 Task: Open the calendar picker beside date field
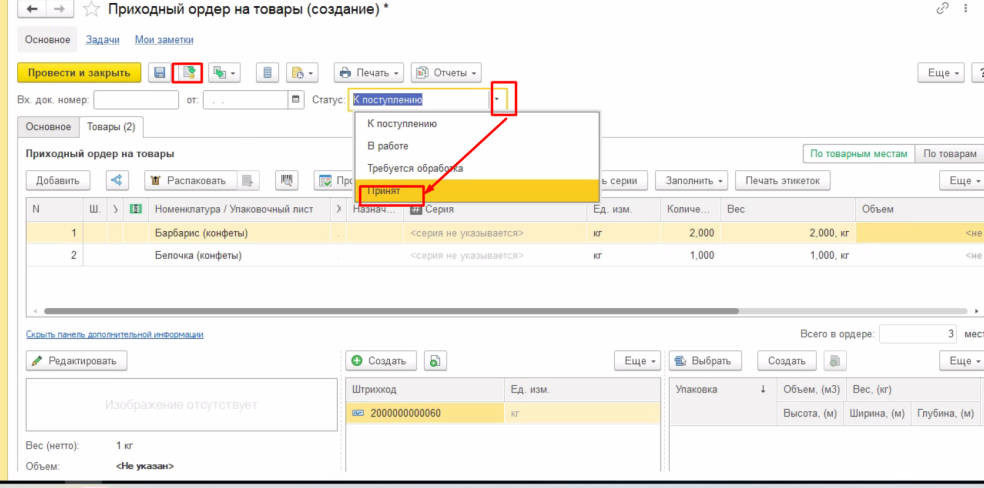(296, 100)
